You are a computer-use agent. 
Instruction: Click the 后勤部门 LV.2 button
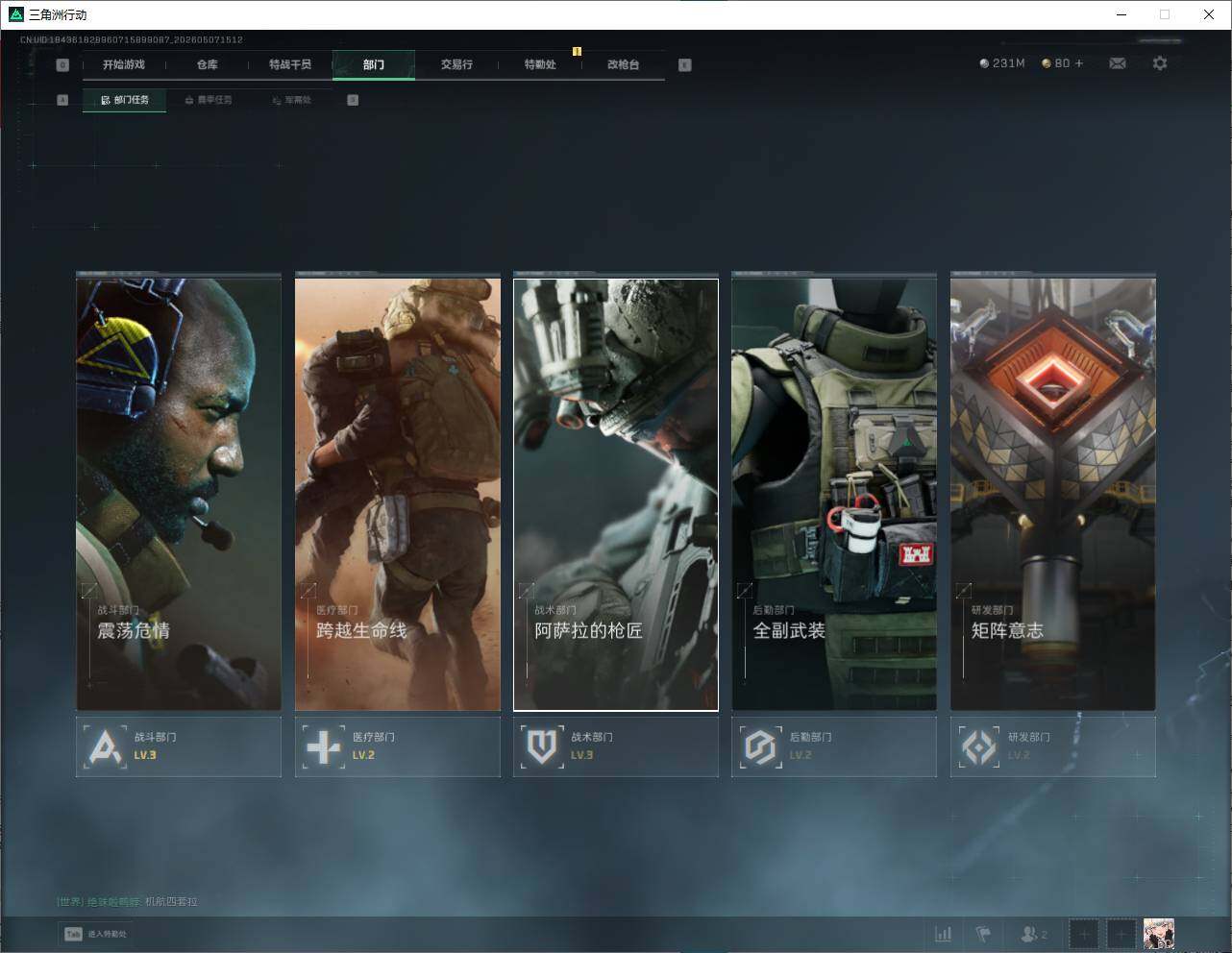click(x=834, y=746)
